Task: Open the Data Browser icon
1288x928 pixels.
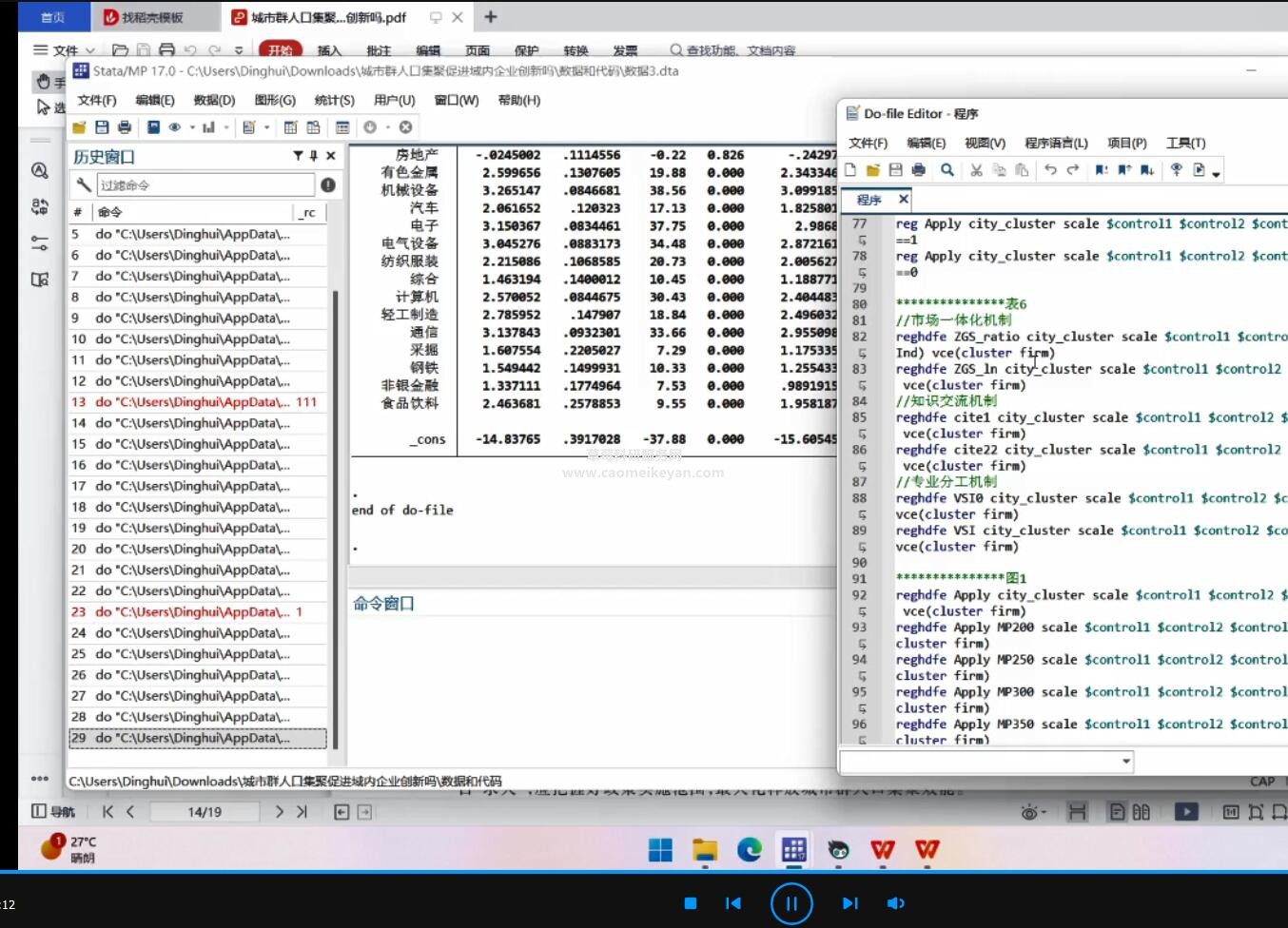Action: pyautogui.click(x=313, y=127)
